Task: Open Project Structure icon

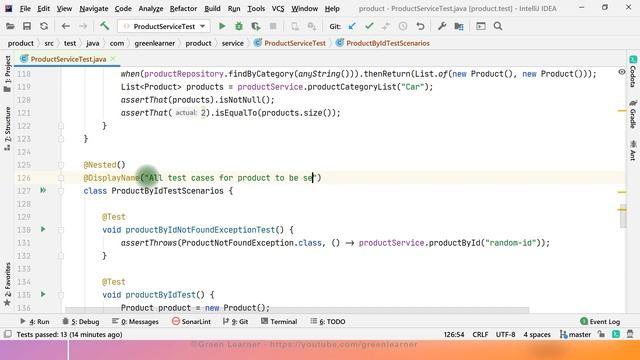Action: coord(459,27)
